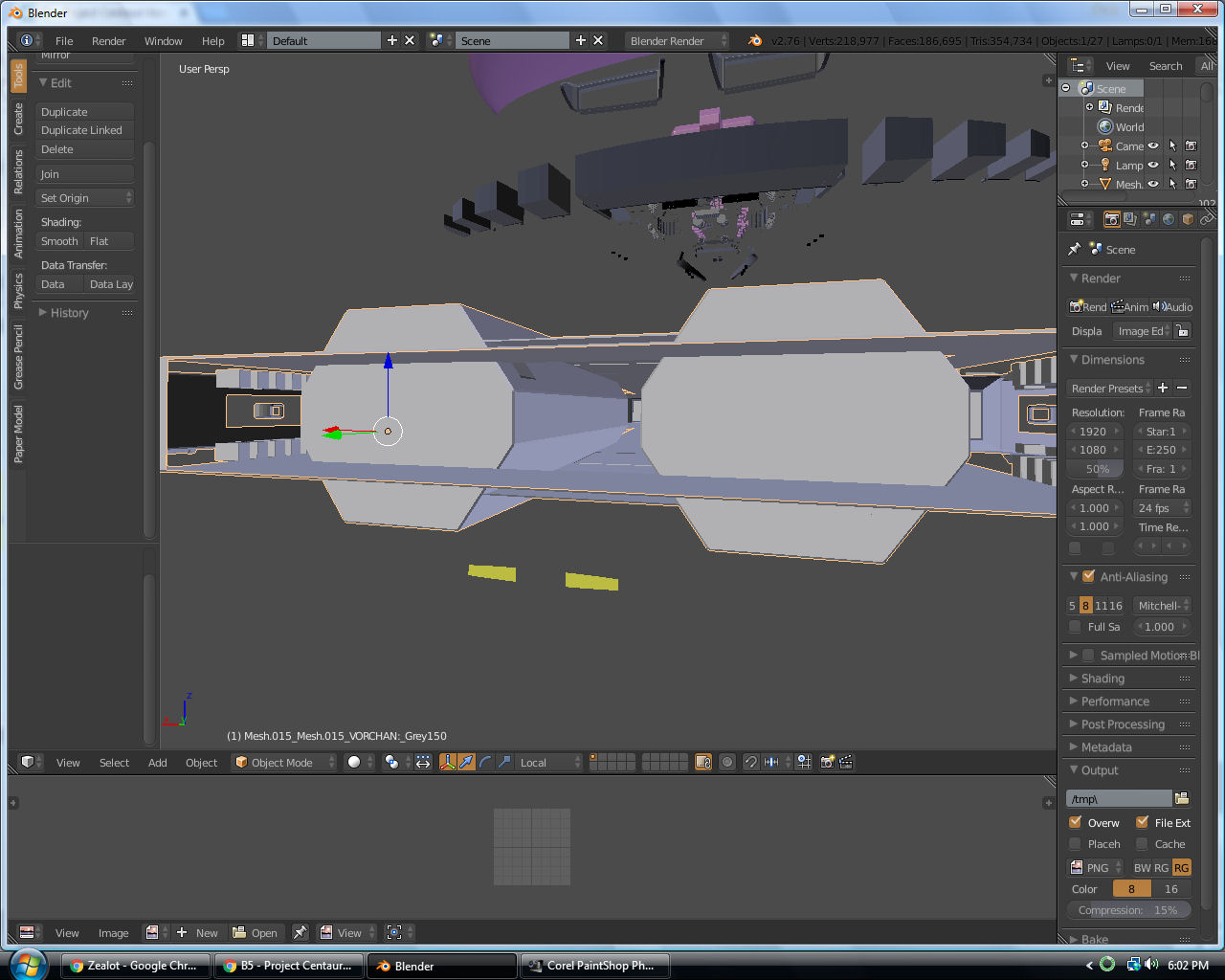
Task: Select the scale manipulator icon
Action: [504, 762]
